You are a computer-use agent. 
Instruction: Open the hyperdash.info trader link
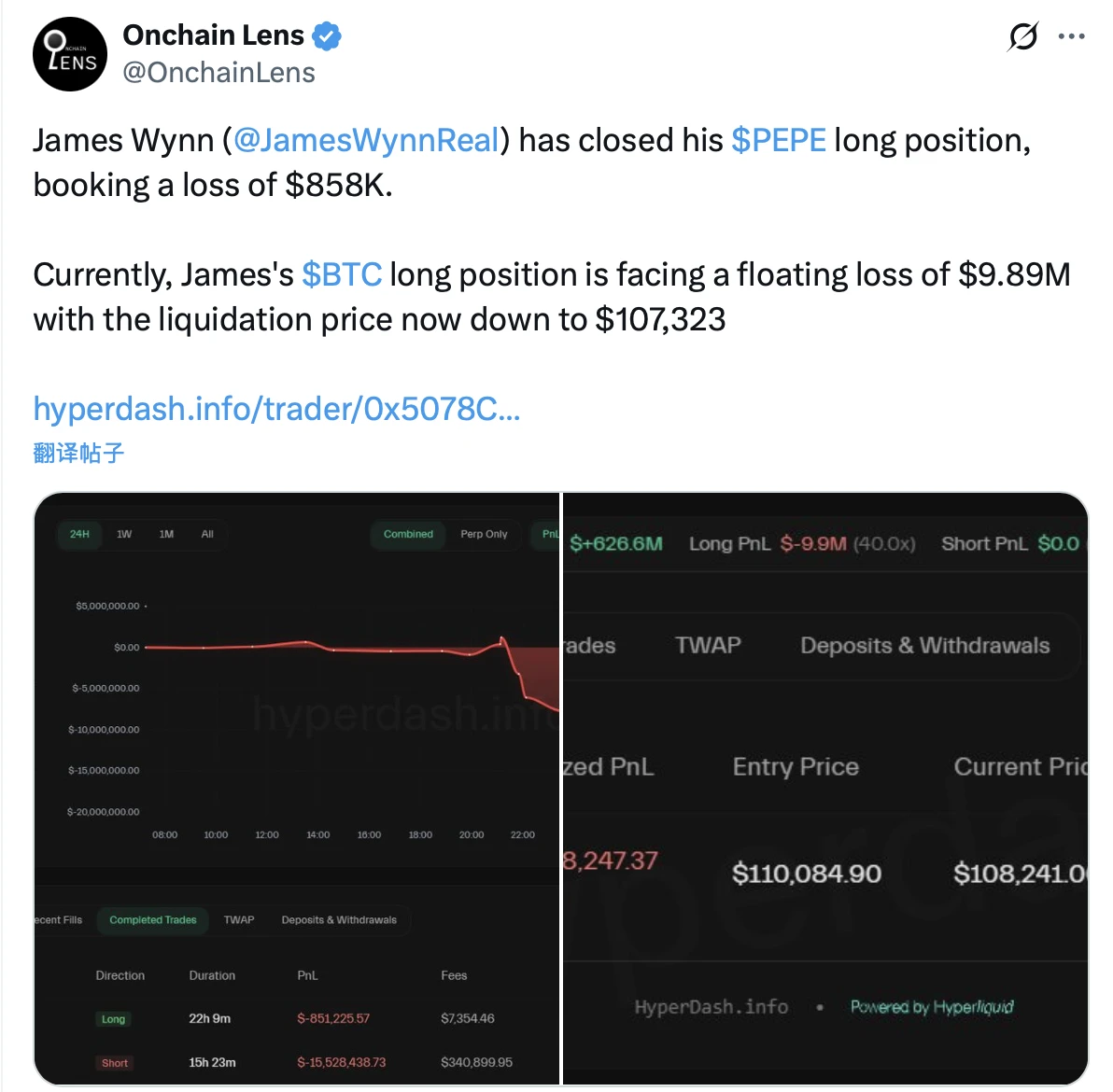pyautogui.click(x=276, y=408)
